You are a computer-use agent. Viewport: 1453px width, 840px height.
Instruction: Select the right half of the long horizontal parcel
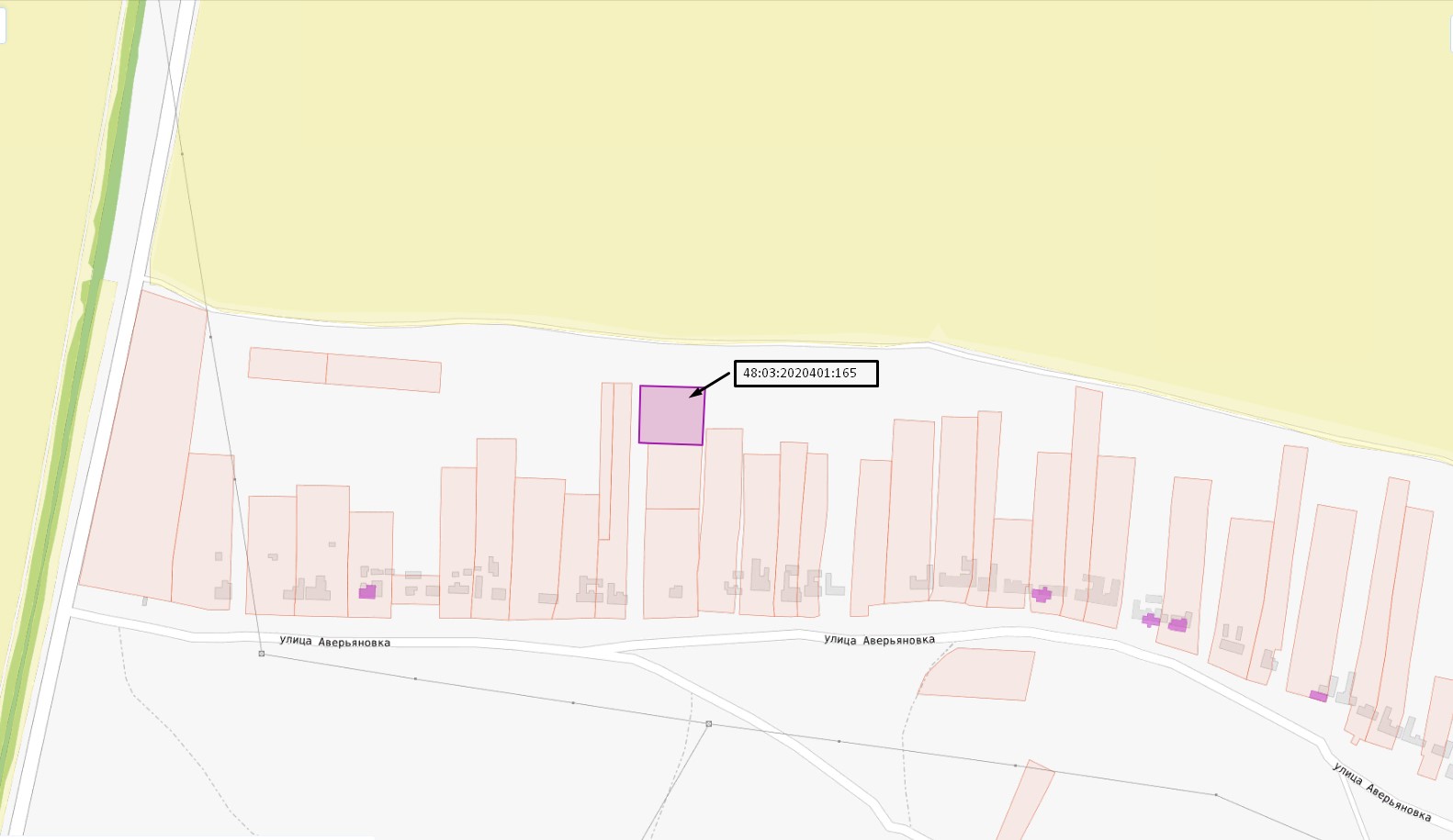[x=384, y=374]
